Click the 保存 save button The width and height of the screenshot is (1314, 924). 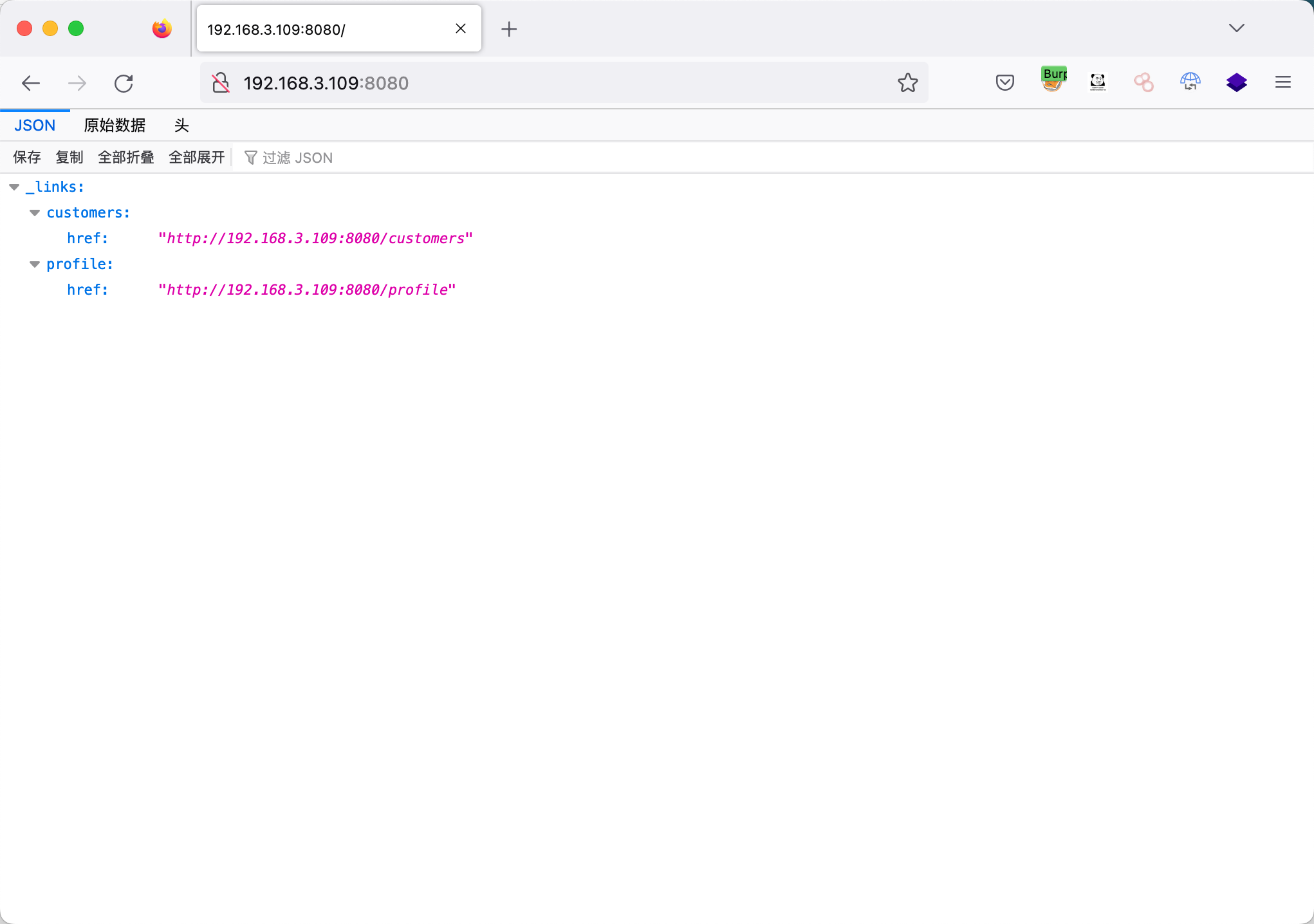click(26, 158)
